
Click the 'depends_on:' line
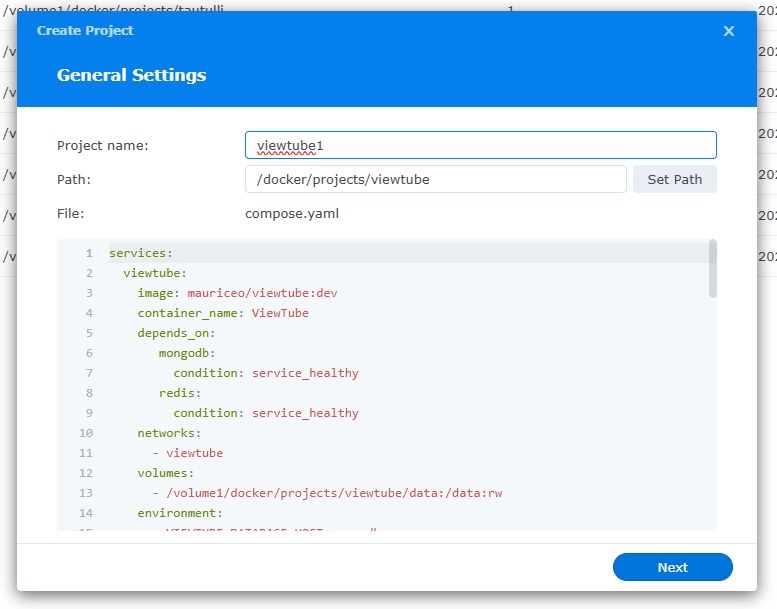coord(176,333)
